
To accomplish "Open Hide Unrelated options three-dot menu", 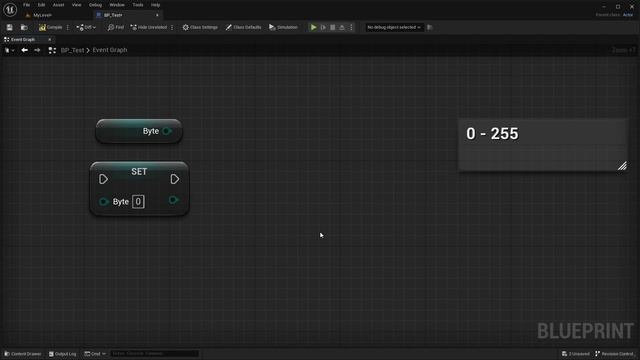I will click(x=172, y=27).
